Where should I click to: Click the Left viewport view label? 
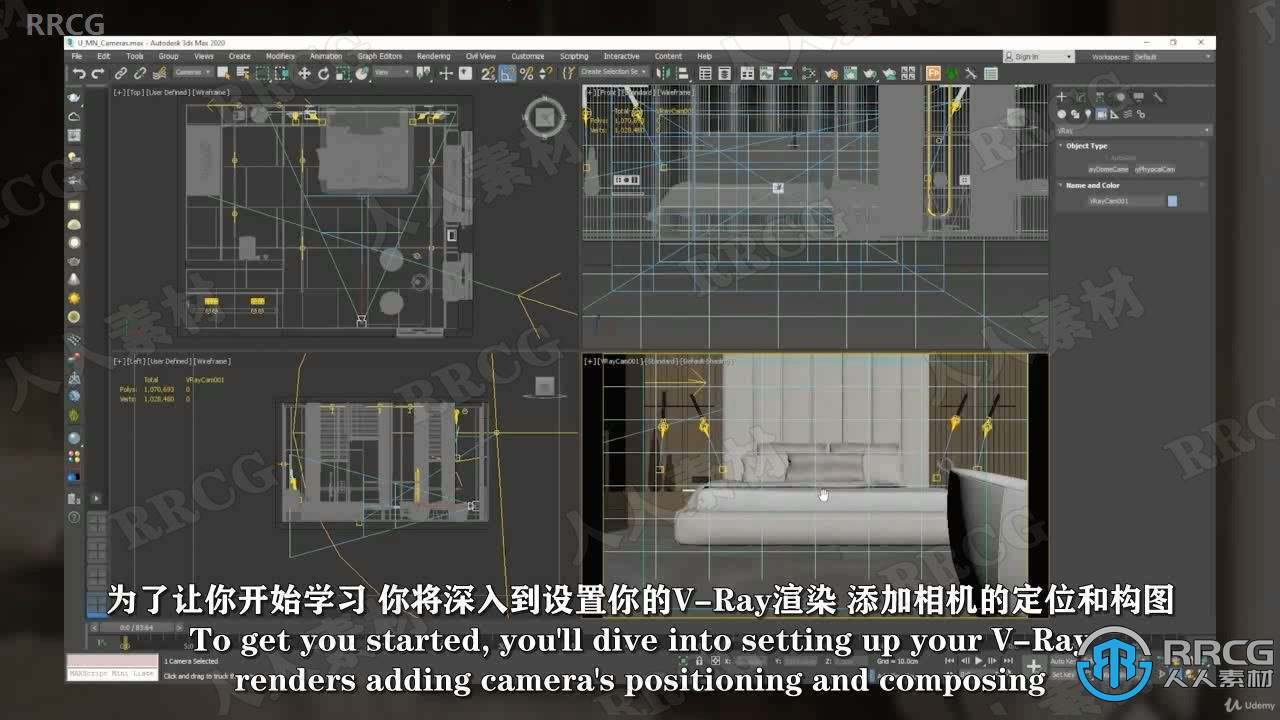click(x=137, y=361)
